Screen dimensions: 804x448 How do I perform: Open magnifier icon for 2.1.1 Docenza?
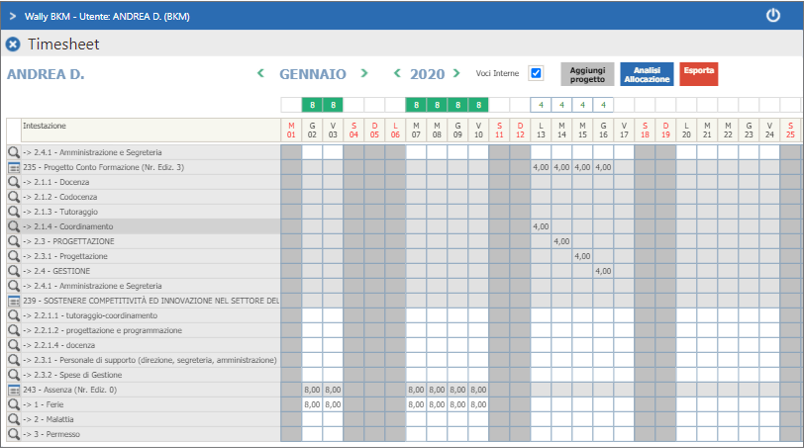(14, 182)
